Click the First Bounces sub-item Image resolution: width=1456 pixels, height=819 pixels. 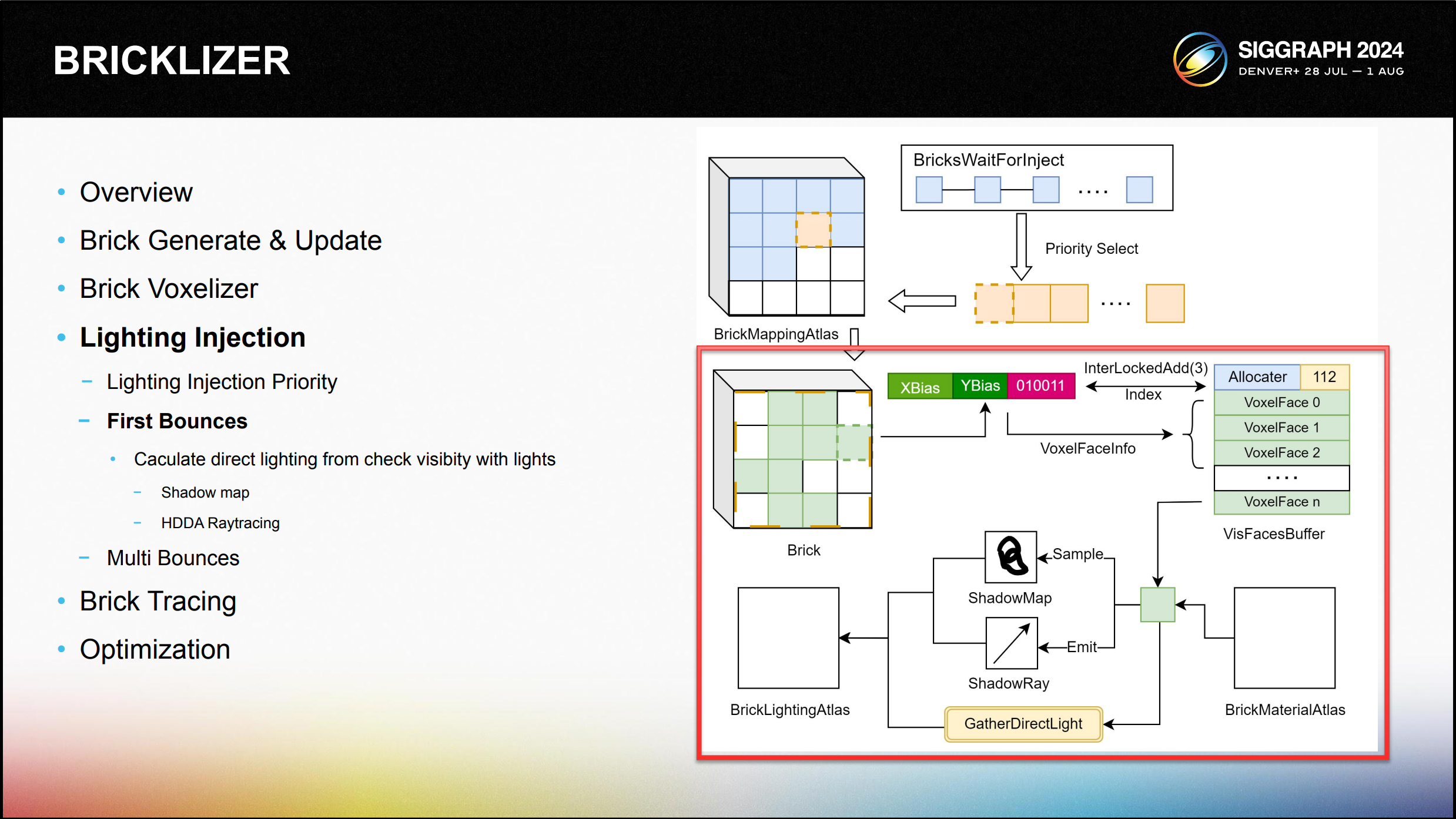[177, 421]
